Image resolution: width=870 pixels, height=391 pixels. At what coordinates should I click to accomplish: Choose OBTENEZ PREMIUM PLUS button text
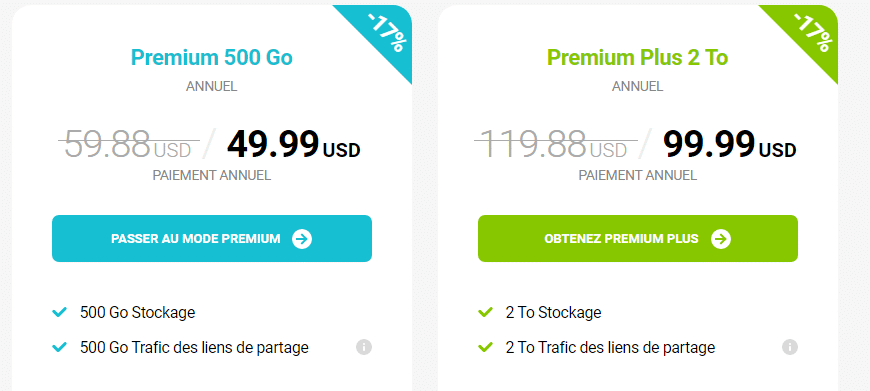click(x=621, y=239)
